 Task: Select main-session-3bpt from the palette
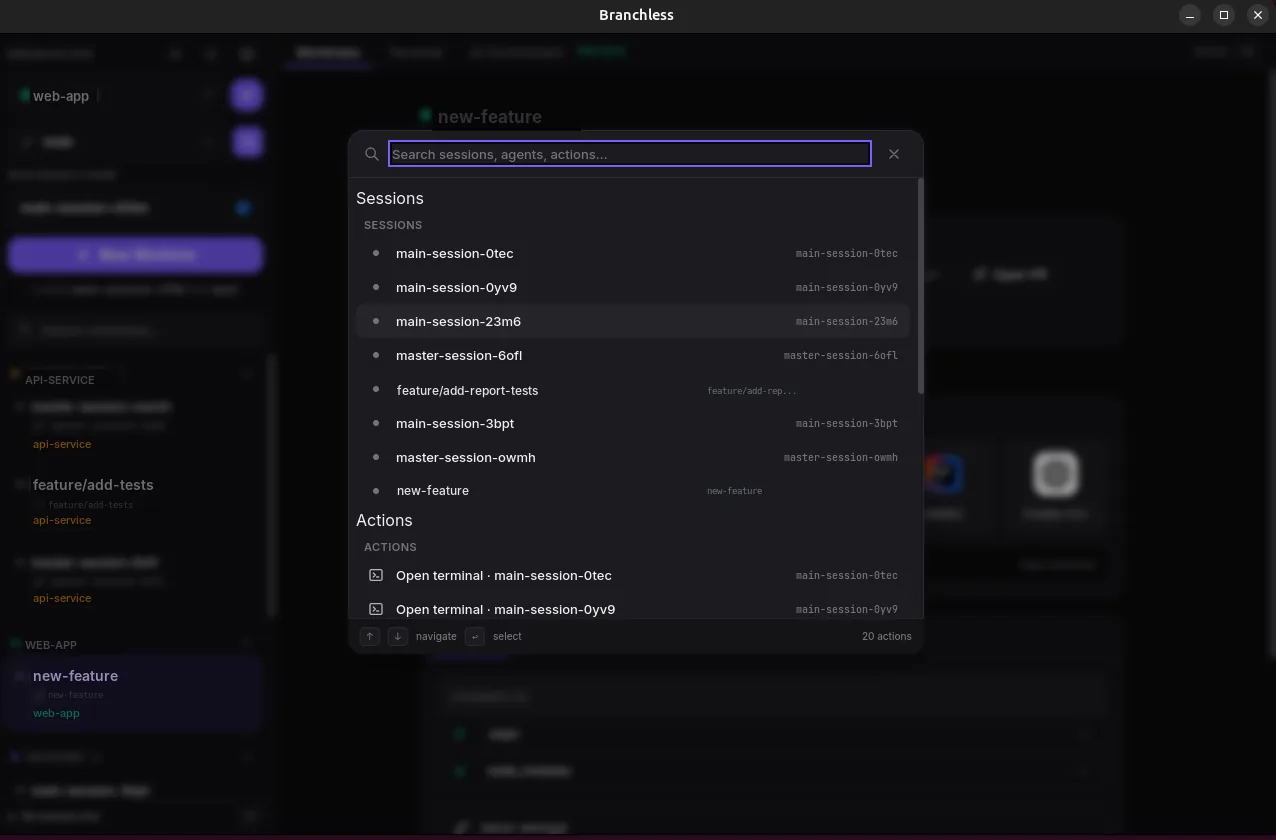[x=633, y=424]
